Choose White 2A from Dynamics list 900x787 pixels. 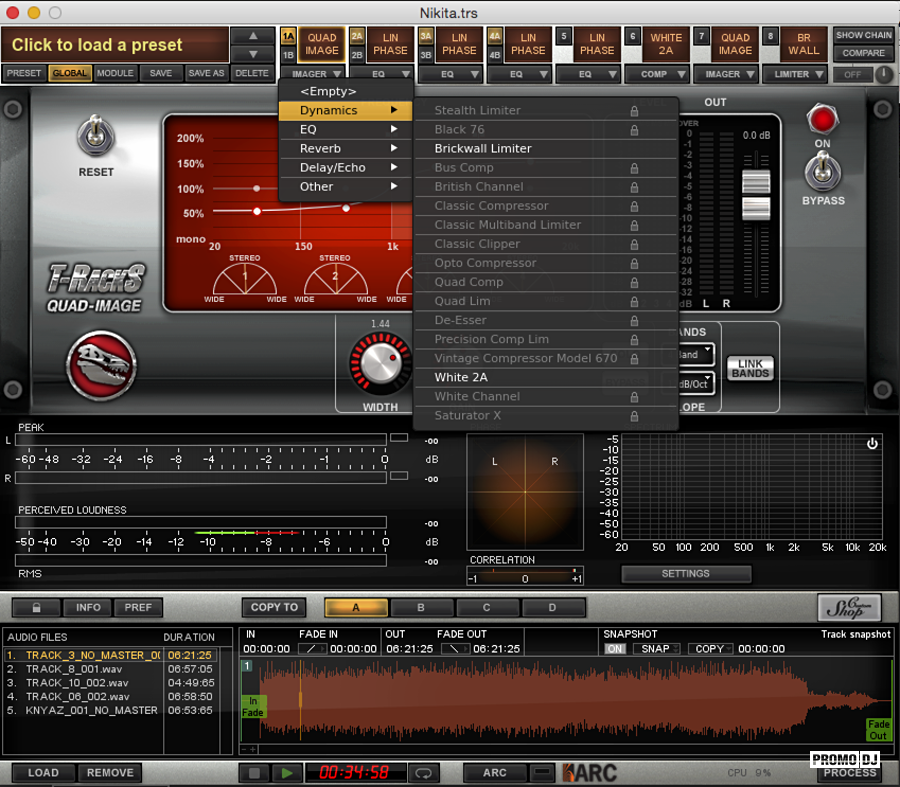pos(545,377)
